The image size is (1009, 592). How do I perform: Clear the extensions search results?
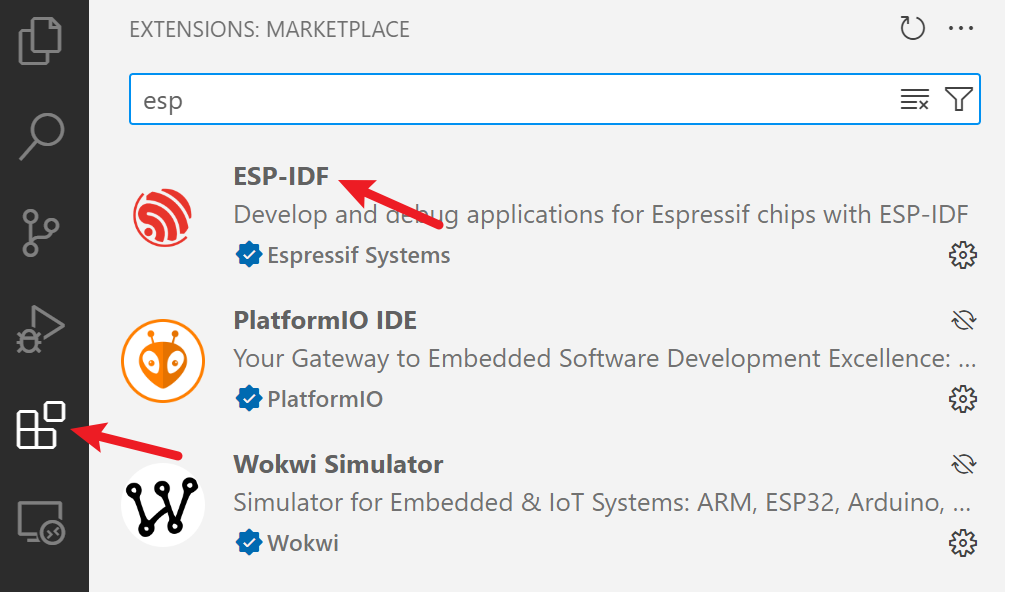[914, 99]
